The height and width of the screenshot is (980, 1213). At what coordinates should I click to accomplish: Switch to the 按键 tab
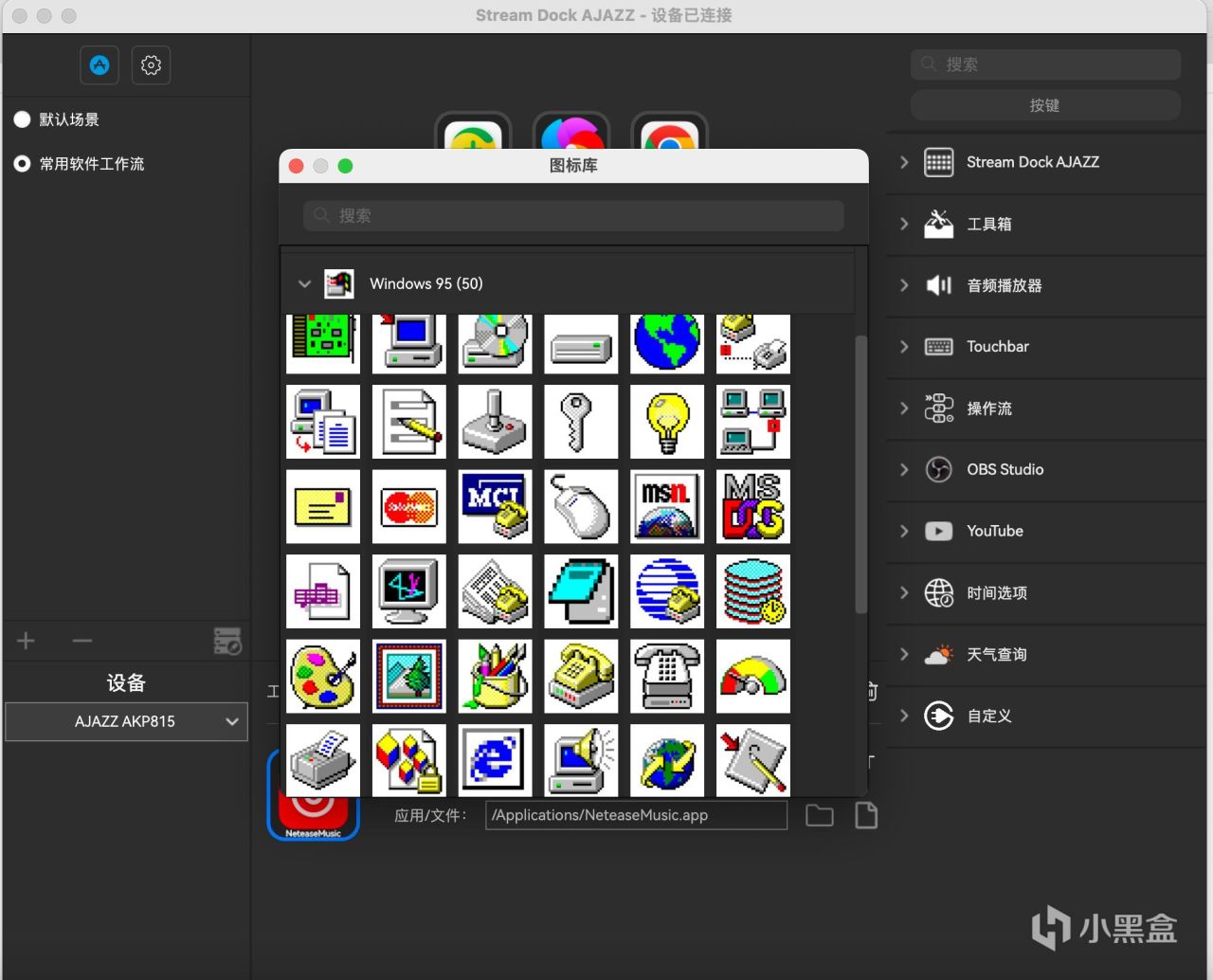(1045, 105)
